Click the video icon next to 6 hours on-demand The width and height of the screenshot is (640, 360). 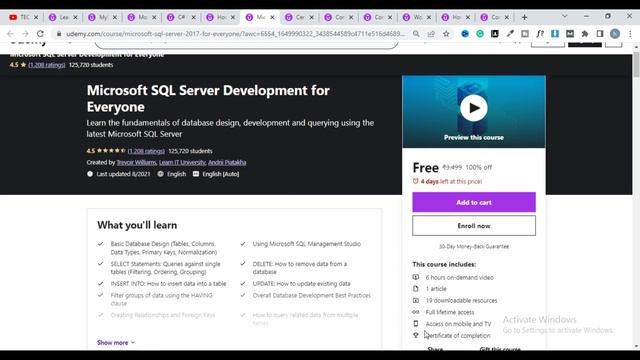click(416, 277)
